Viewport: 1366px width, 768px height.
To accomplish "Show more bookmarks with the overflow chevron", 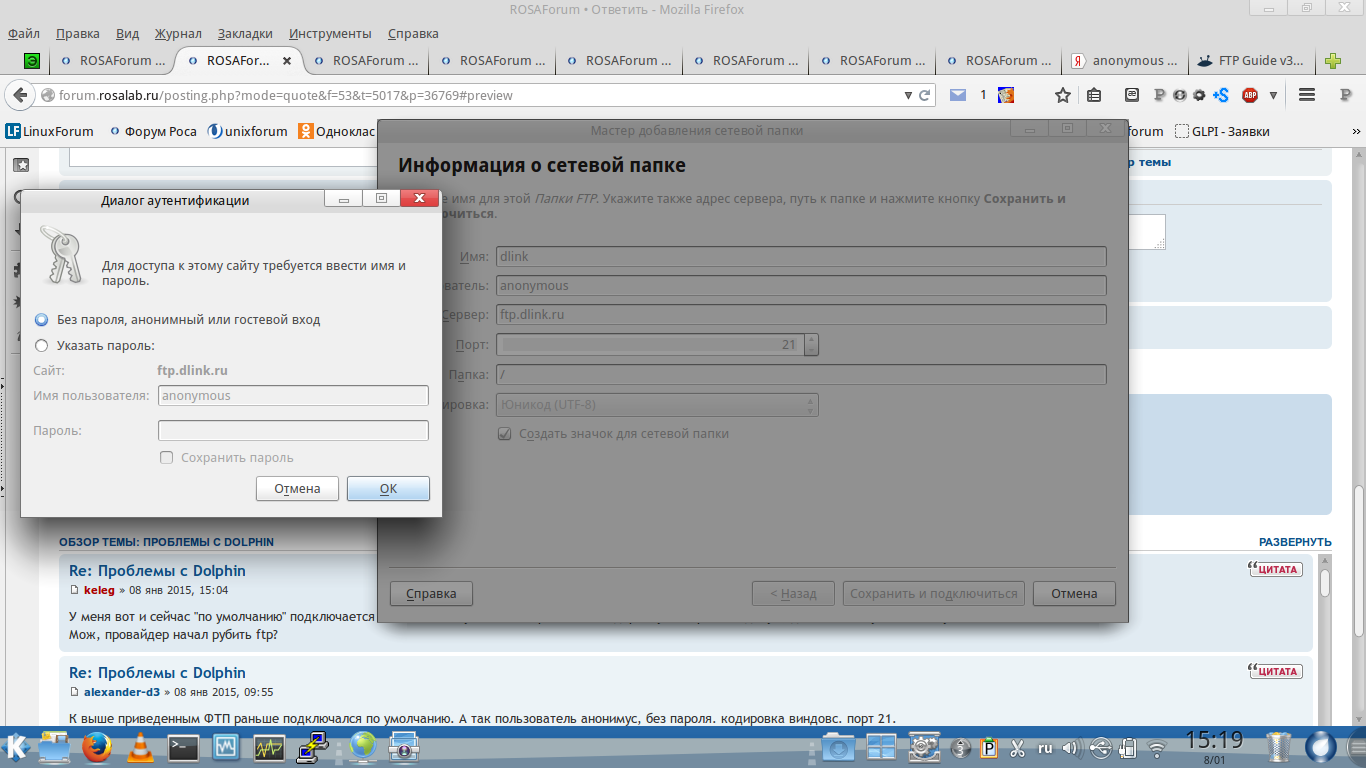I will [x=1355, y=131].
